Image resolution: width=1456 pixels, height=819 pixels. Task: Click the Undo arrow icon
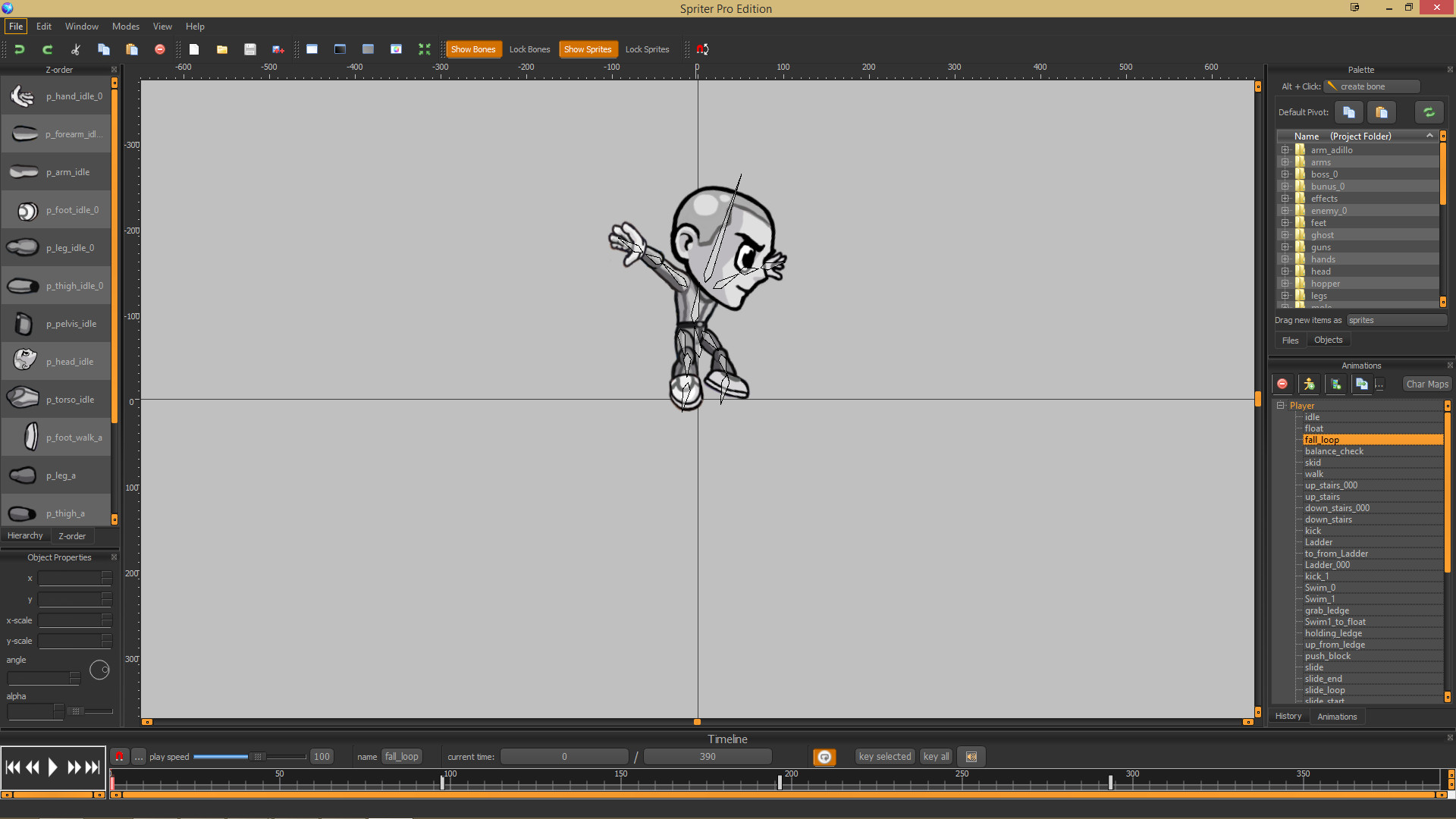coord(19,49)
